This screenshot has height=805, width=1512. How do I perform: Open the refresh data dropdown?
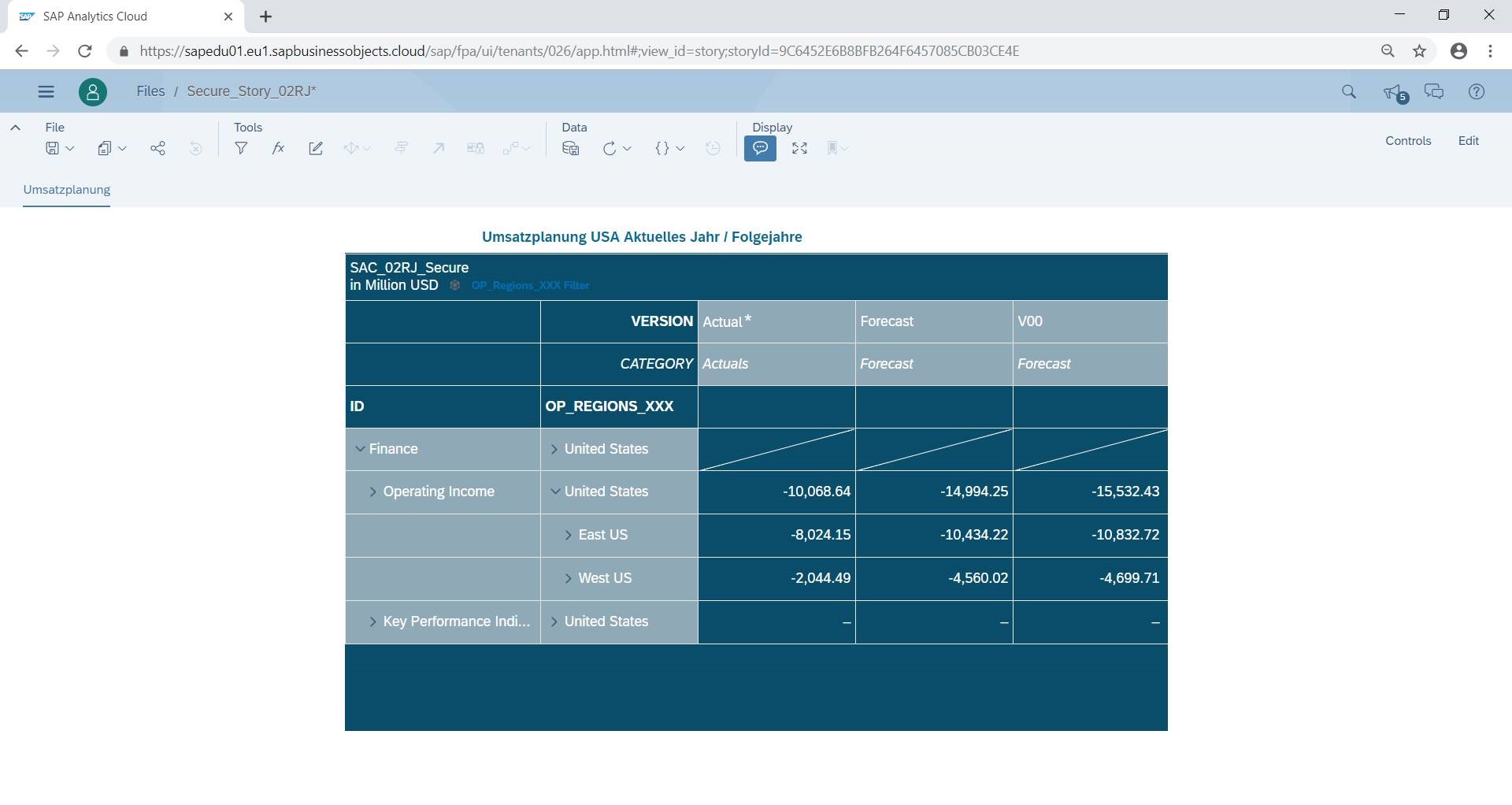click(x=617, y=148)
